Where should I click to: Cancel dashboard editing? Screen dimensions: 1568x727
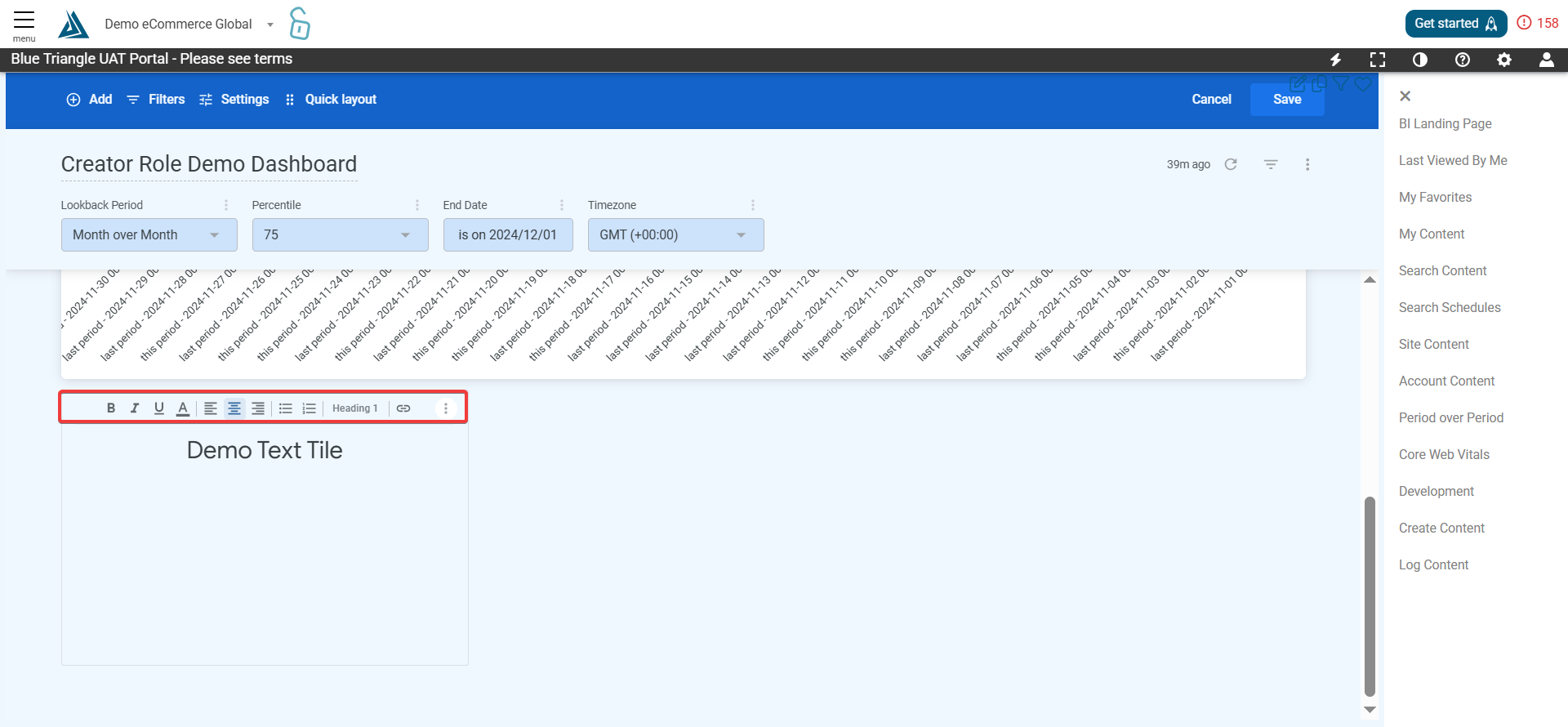point(1211,100)
